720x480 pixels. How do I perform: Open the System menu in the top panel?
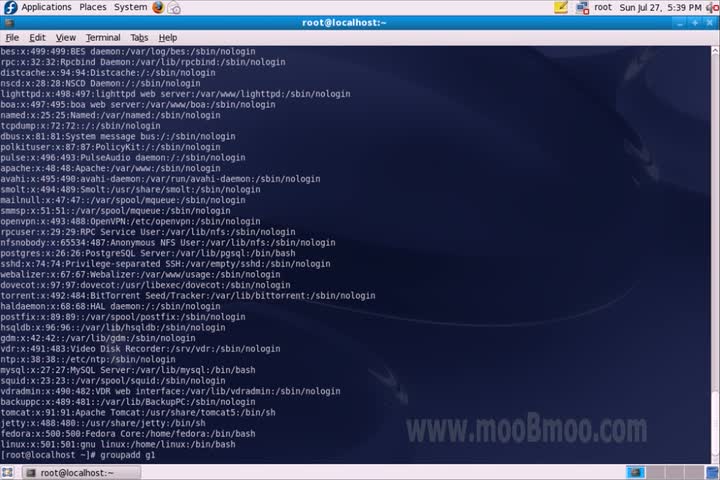pos(130,7)
